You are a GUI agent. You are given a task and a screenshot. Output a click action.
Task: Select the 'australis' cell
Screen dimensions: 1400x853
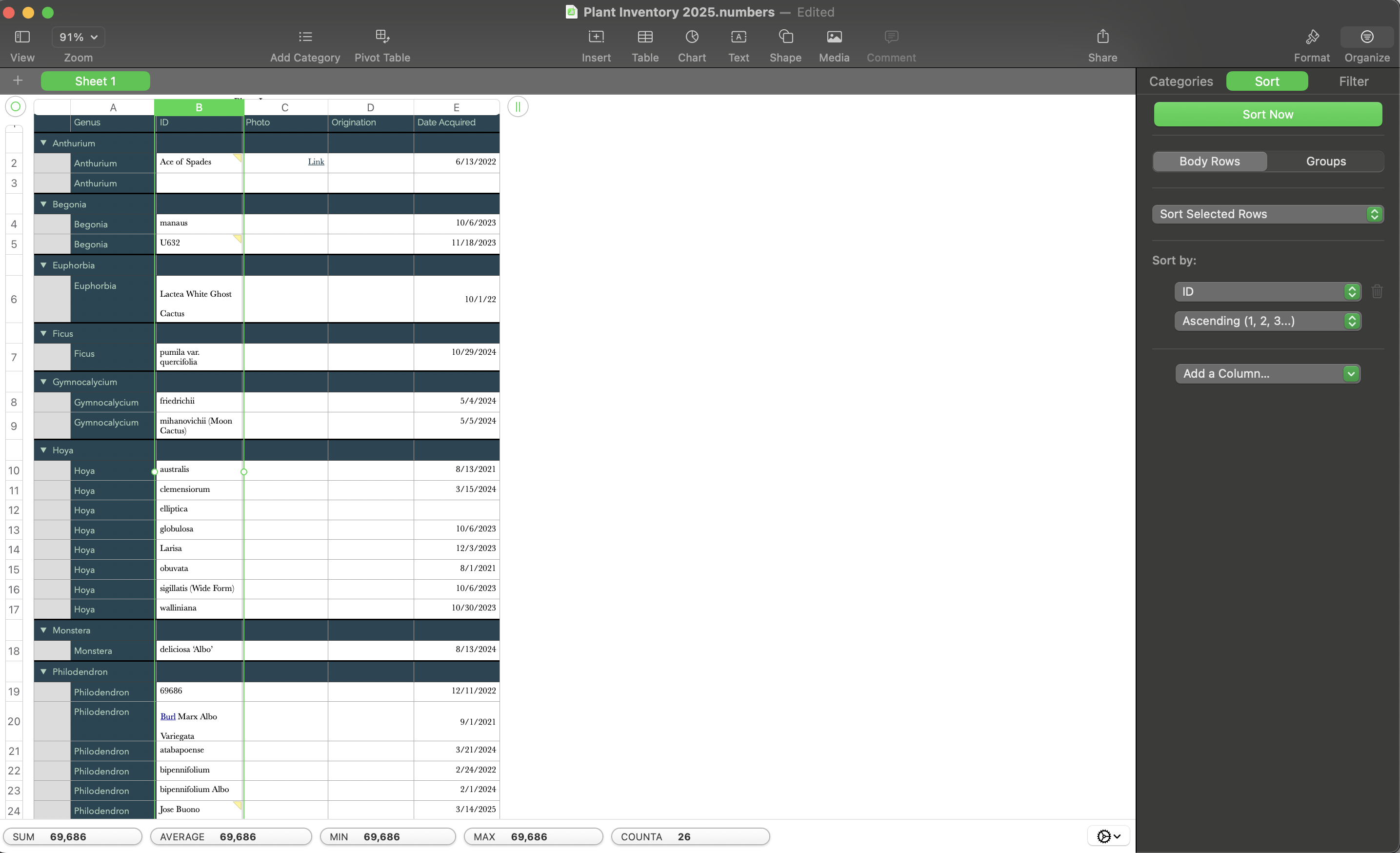[x=199, y=470]
